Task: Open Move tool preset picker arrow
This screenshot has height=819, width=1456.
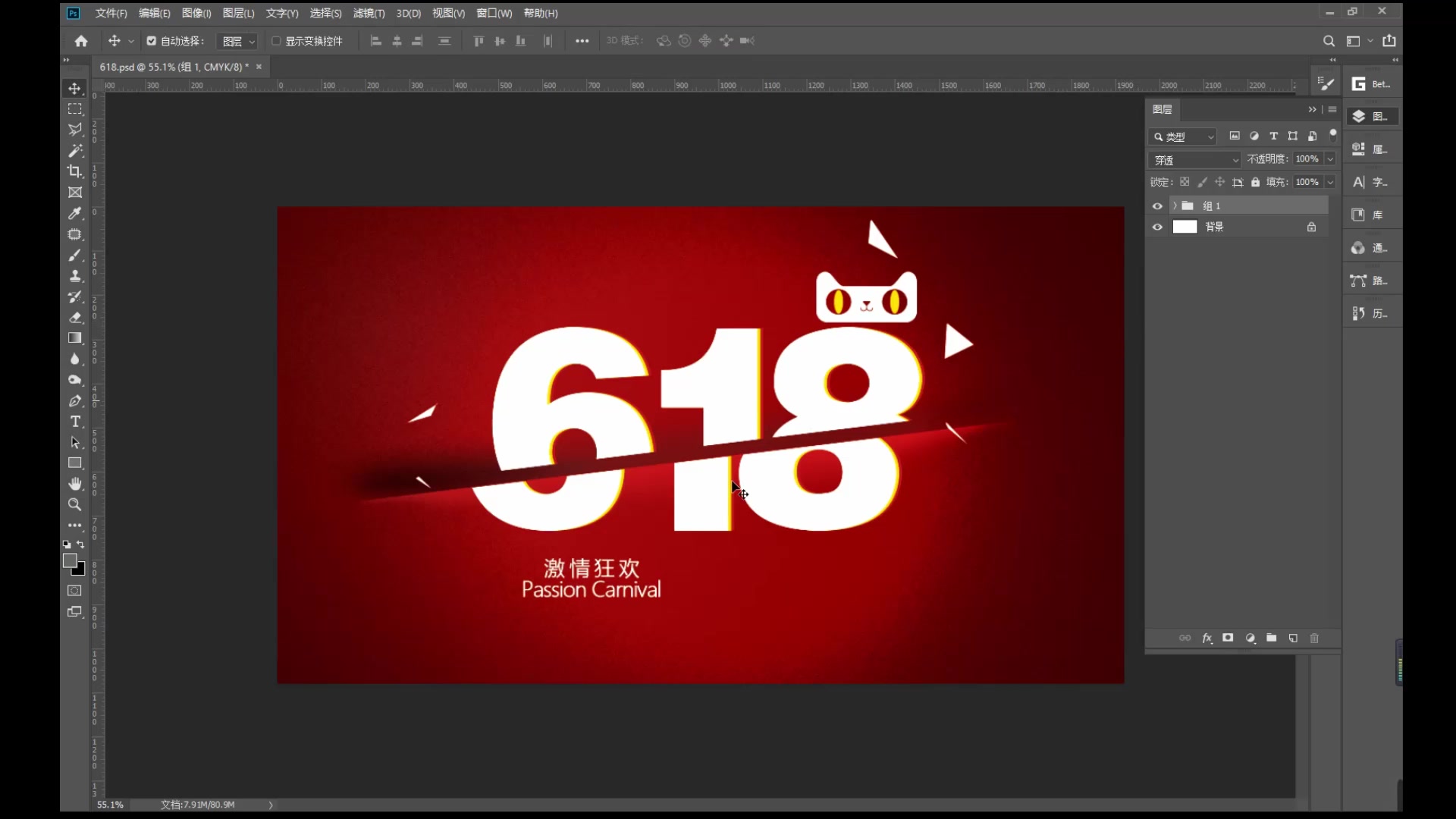Action: (x=131, y=41)
